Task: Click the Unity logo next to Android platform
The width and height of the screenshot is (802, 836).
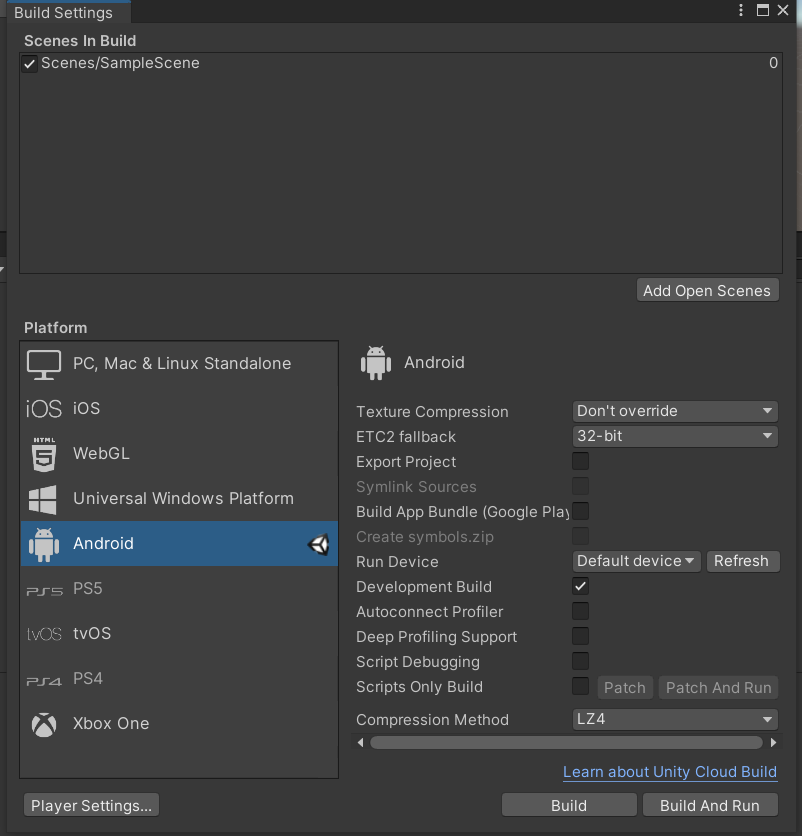Action: pyautogui.click(x=319, y=545)
